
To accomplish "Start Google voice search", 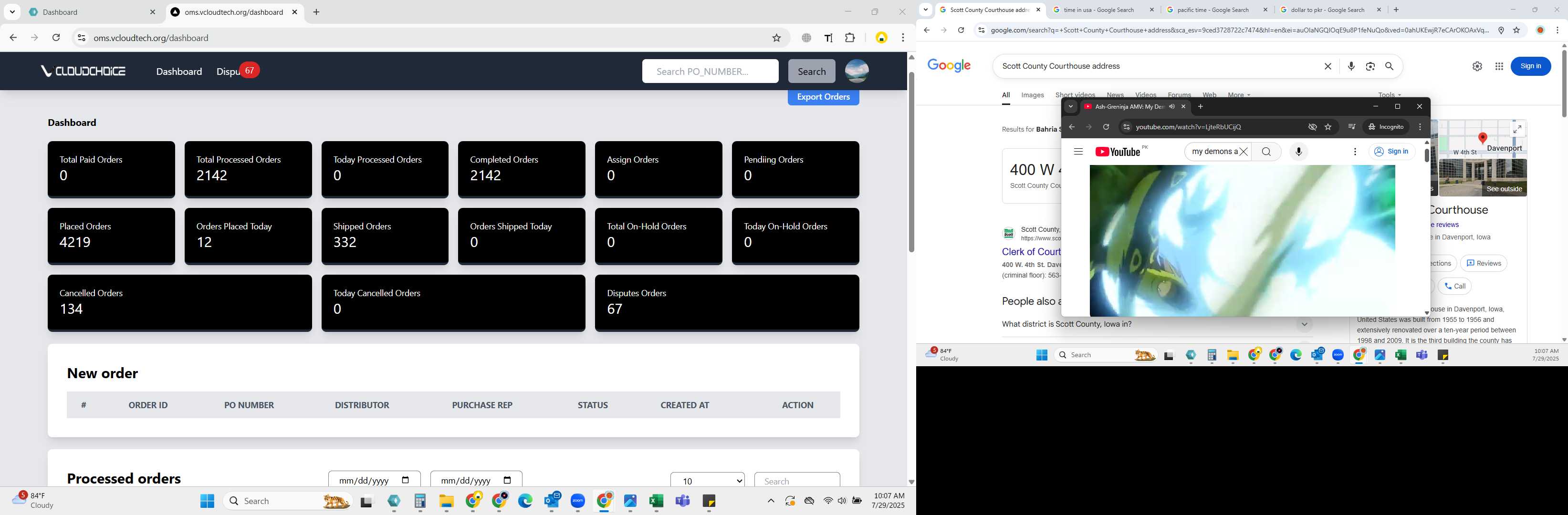I will pyautogui.click(x=1351, y=66).
